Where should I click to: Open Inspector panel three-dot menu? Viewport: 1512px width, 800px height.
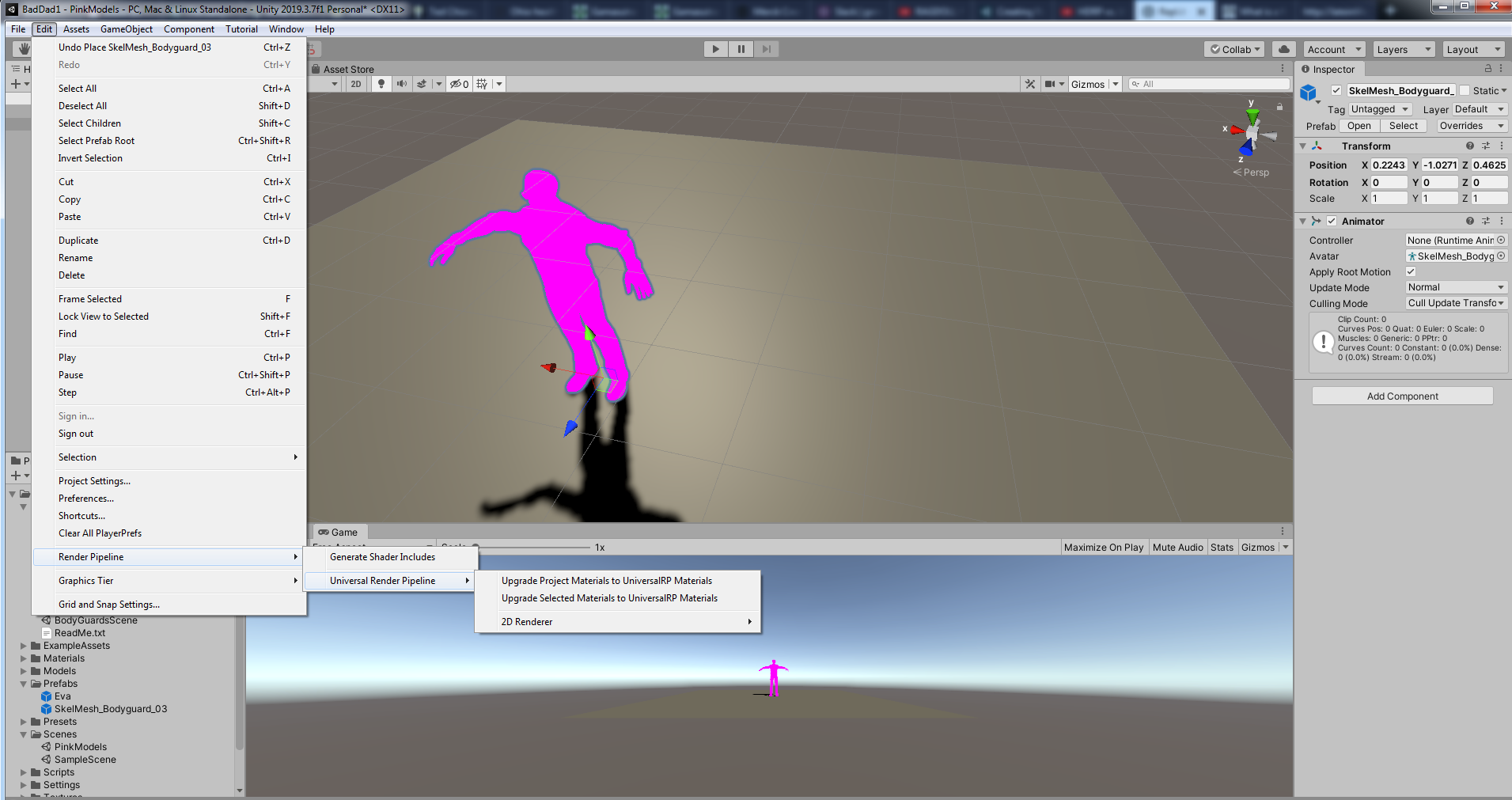(1501, 69)
